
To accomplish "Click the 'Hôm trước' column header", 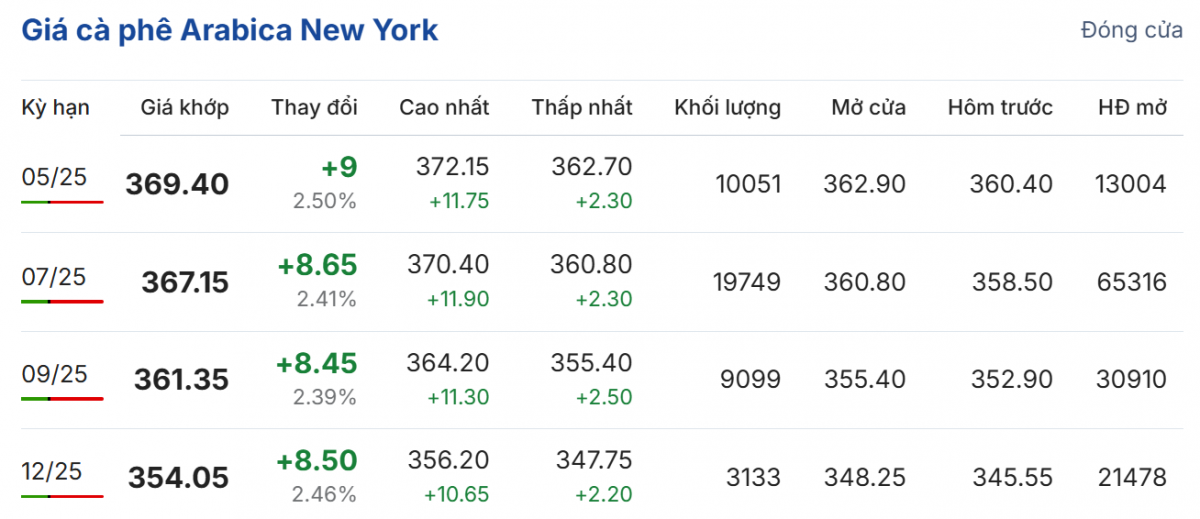I will [1000, 108].
